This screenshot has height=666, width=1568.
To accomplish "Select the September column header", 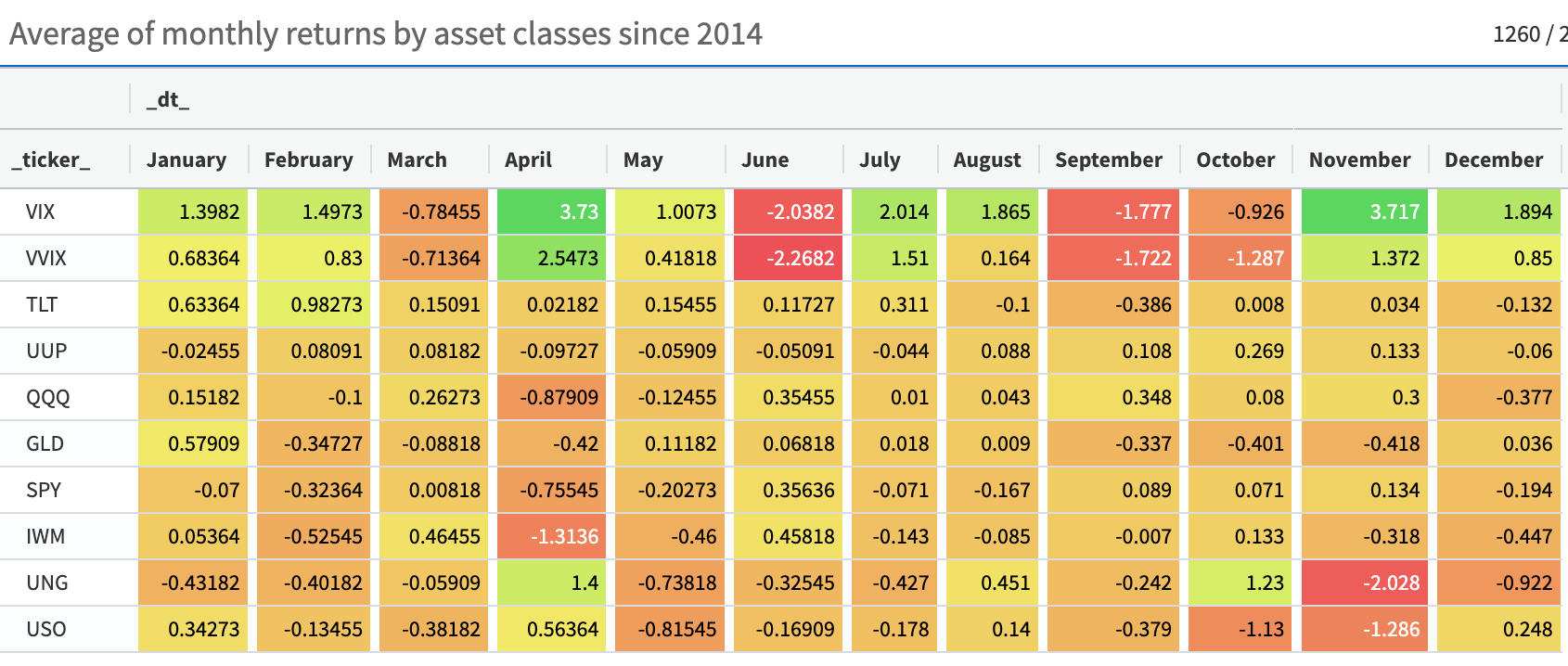I will pos(1108,160).
